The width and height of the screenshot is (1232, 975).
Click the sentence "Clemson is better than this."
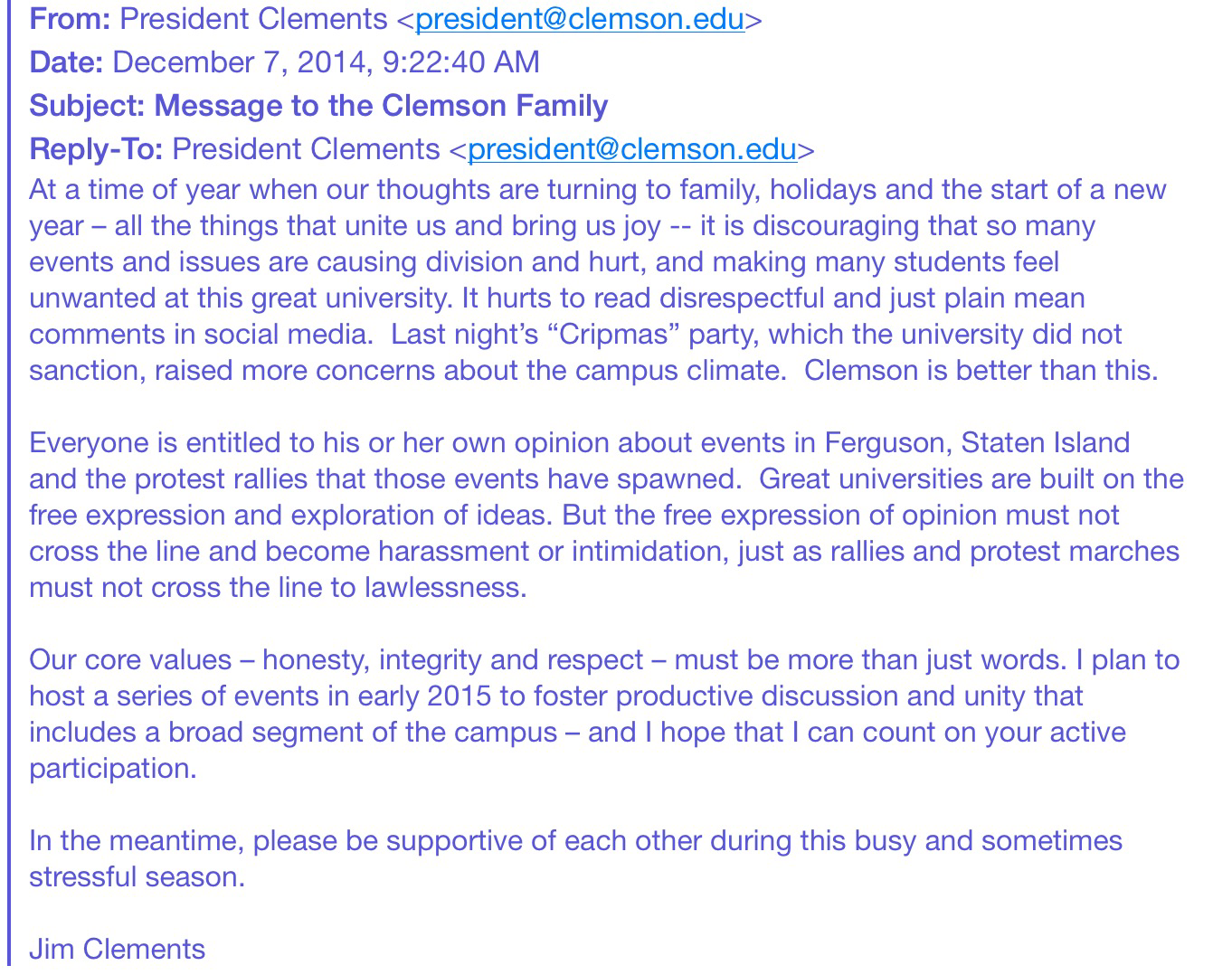point(981,371)
